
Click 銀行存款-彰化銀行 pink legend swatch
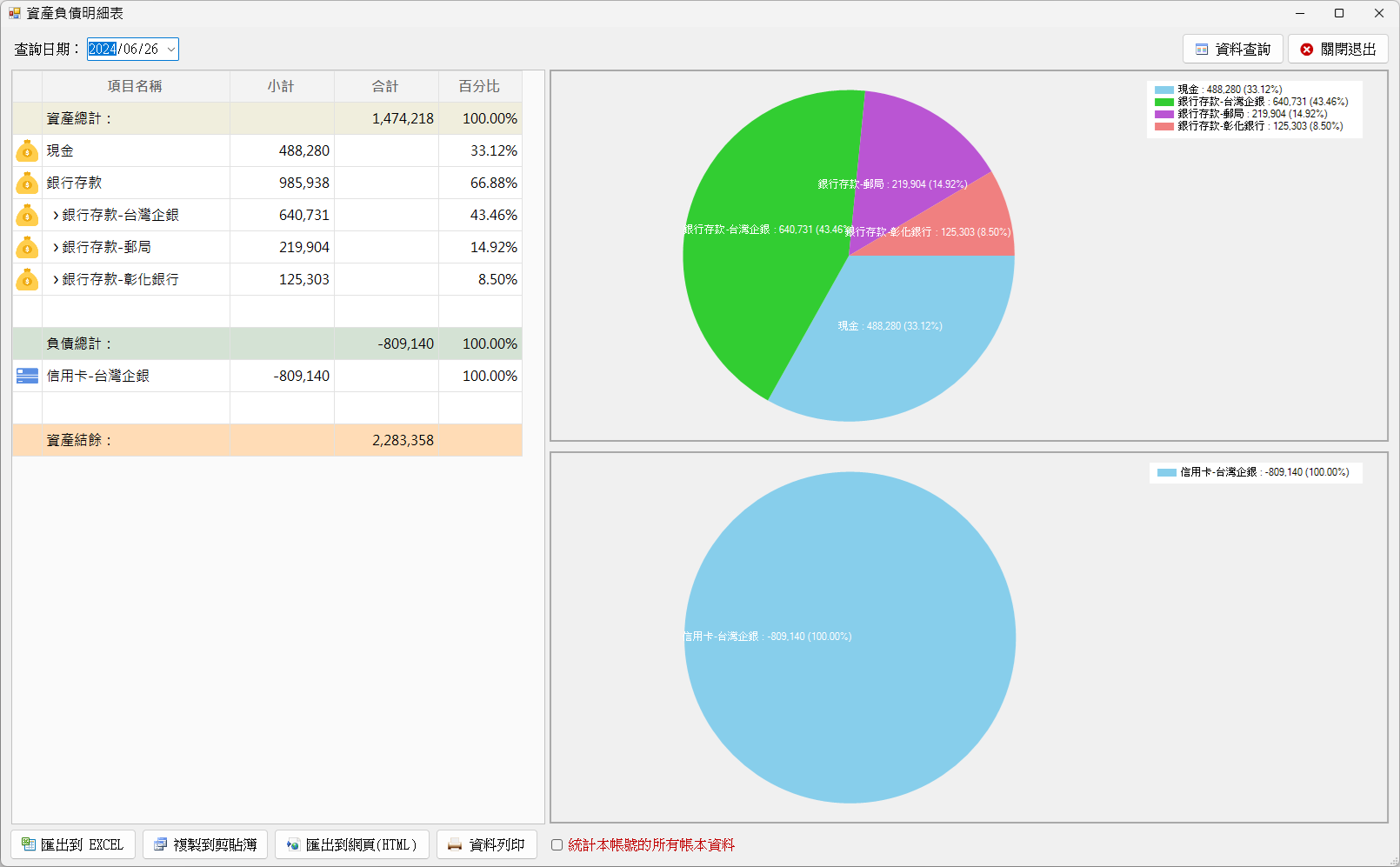[1164, 126]
